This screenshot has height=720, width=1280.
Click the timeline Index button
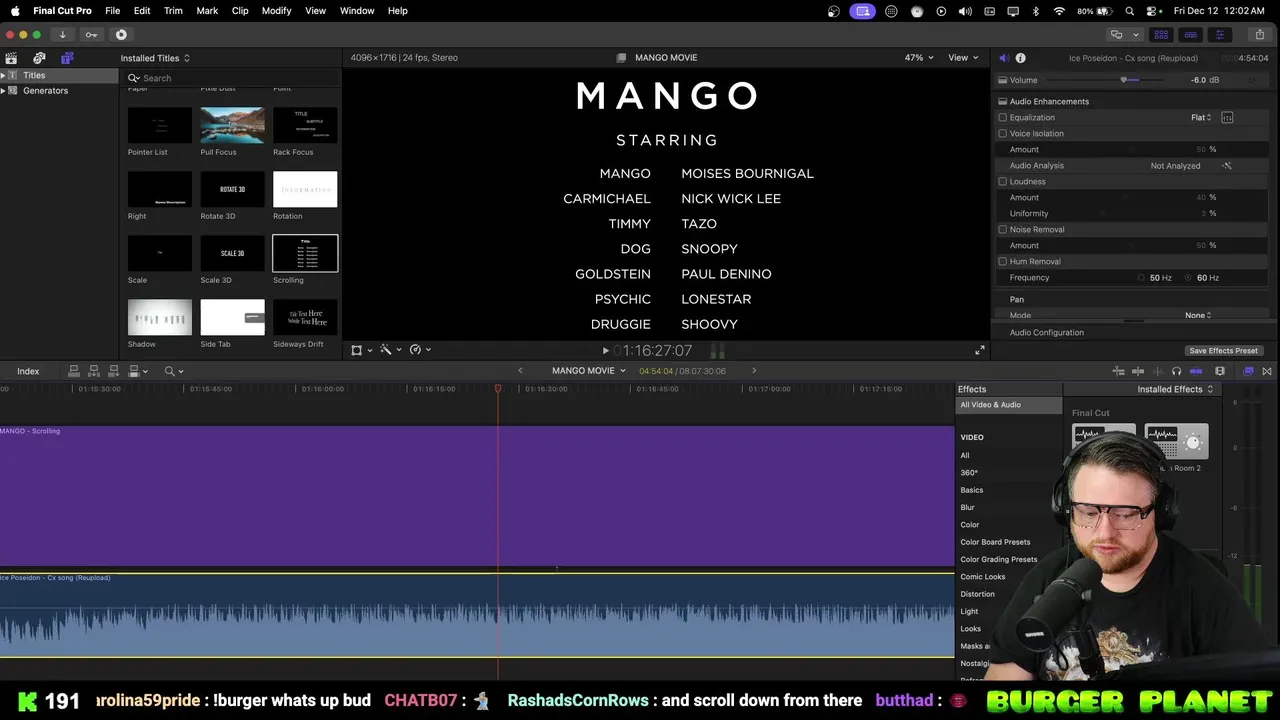pos(28,371)
